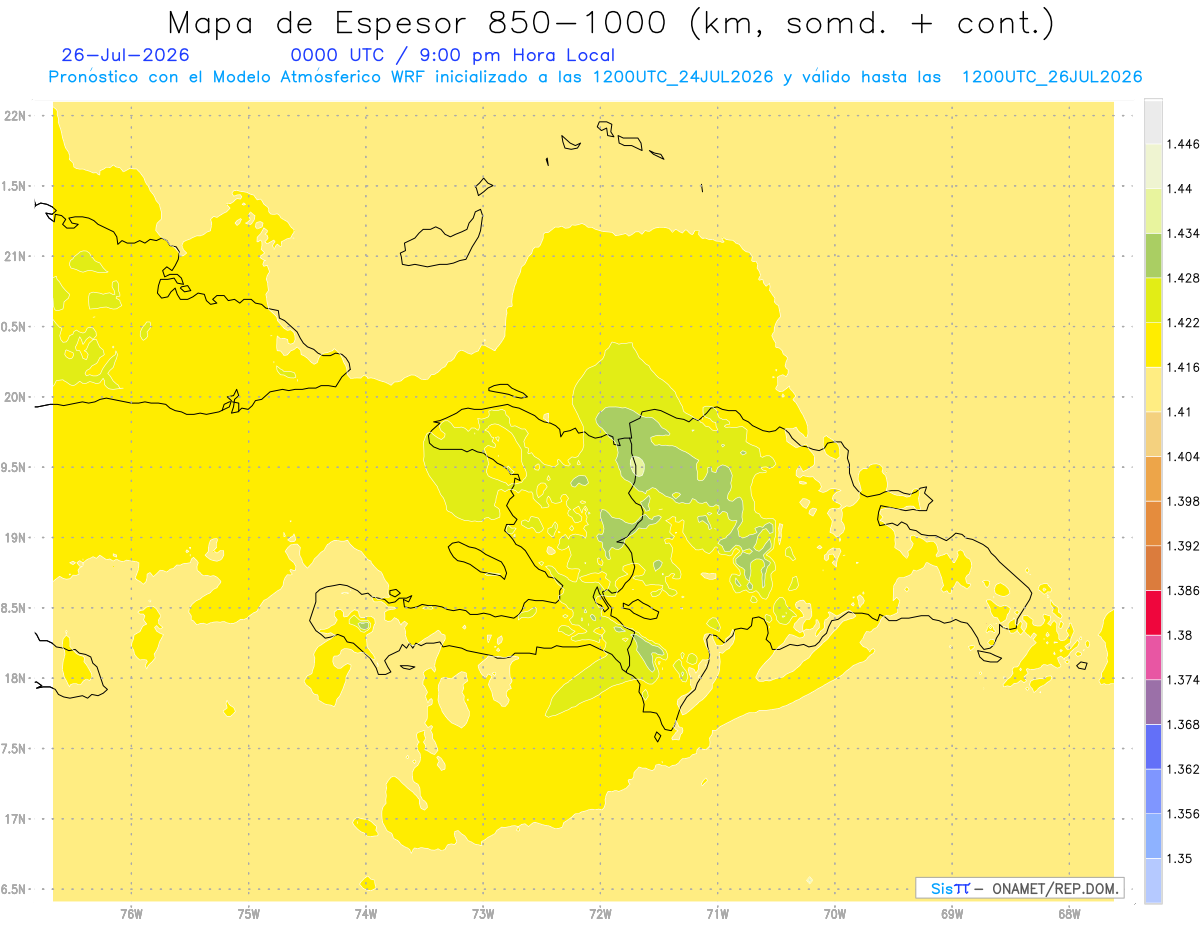Click the legend value '1.434'
The height and width of the screenshot is (927, 1200).
pyautogui.click(x=1182, y=233)
